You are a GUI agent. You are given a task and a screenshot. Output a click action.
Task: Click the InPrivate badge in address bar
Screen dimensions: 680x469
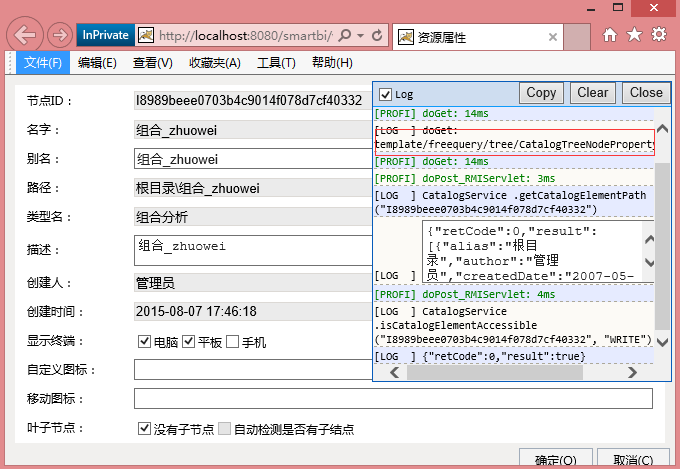coord(105,35)
